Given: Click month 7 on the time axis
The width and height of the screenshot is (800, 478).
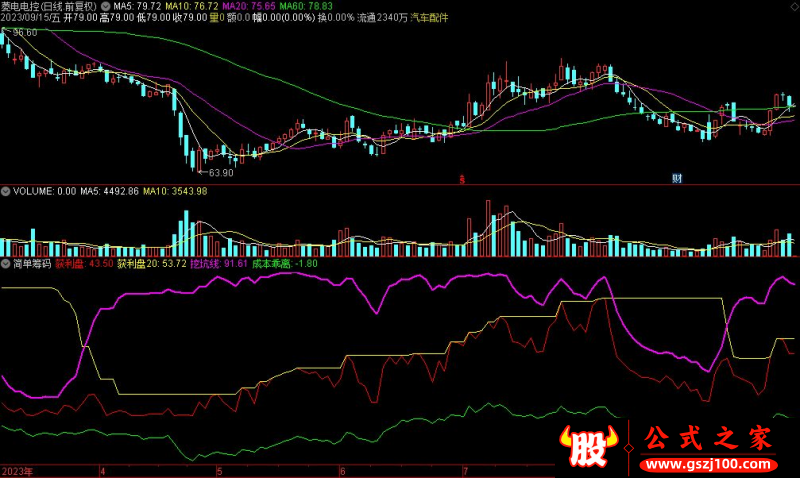Looking at the screenshot, I should 465,471.
